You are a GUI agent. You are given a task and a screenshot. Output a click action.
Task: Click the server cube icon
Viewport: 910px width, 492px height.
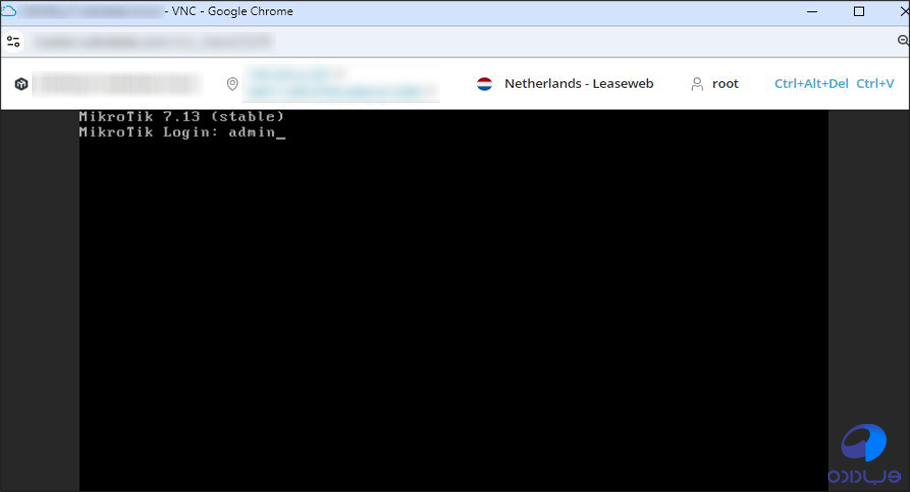pos(21,84)
